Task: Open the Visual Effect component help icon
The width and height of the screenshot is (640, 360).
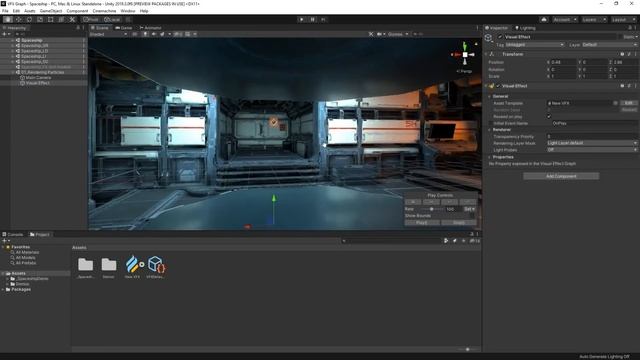Action: pyautogui.click(x=622, y=86)
